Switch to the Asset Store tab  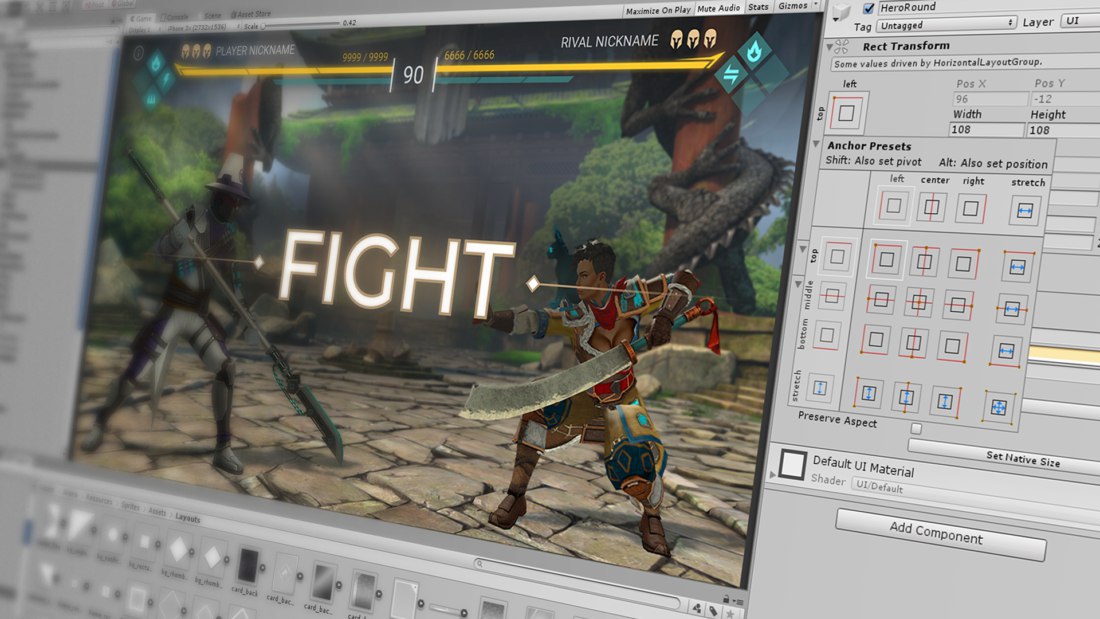point(250,14)
